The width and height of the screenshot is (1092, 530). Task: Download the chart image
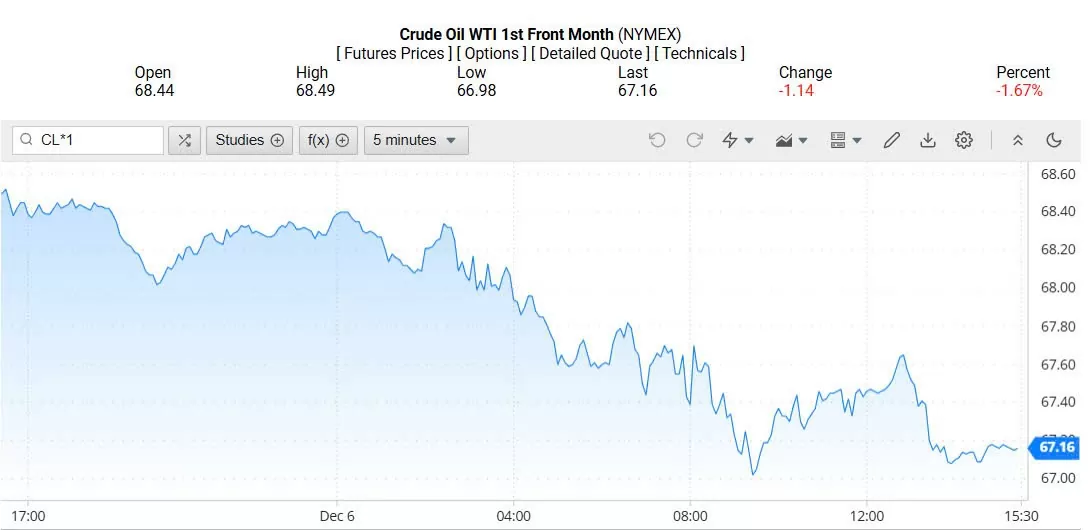click(927, 140)
